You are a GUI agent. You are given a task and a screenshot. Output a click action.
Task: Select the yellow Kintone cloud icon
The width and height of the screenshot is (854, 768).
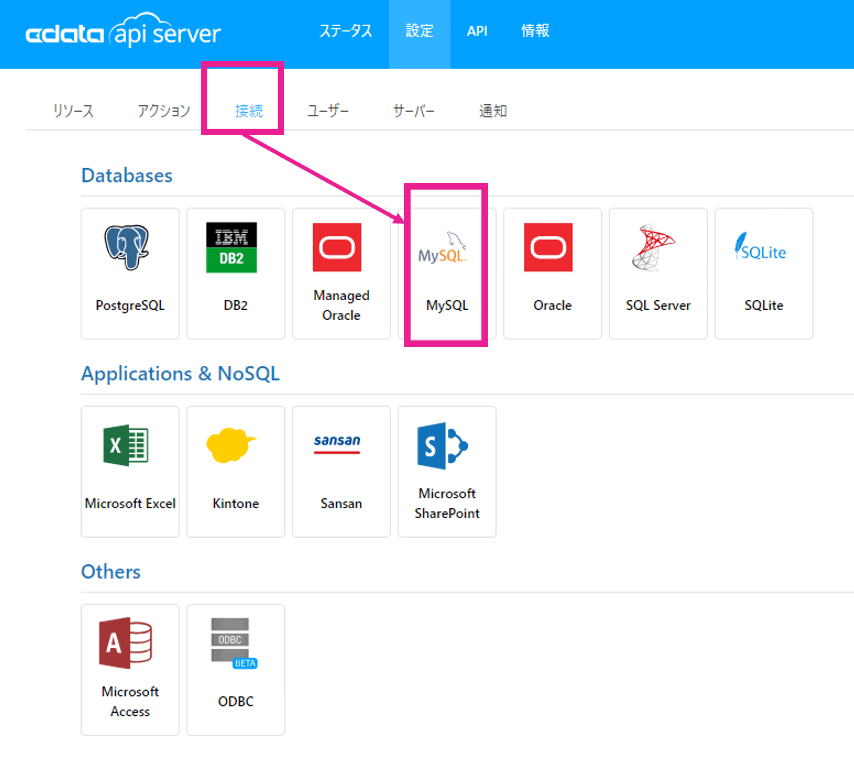click(x=230, y=445)
